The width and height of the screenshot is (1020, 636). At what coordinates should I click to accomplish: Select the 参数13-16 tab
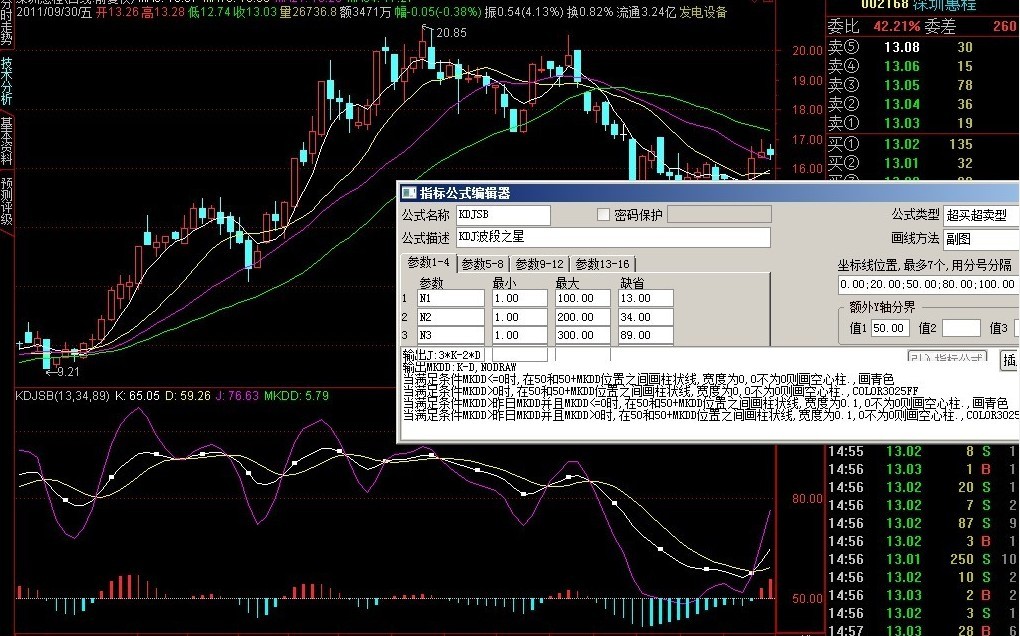tap(601, 264)
